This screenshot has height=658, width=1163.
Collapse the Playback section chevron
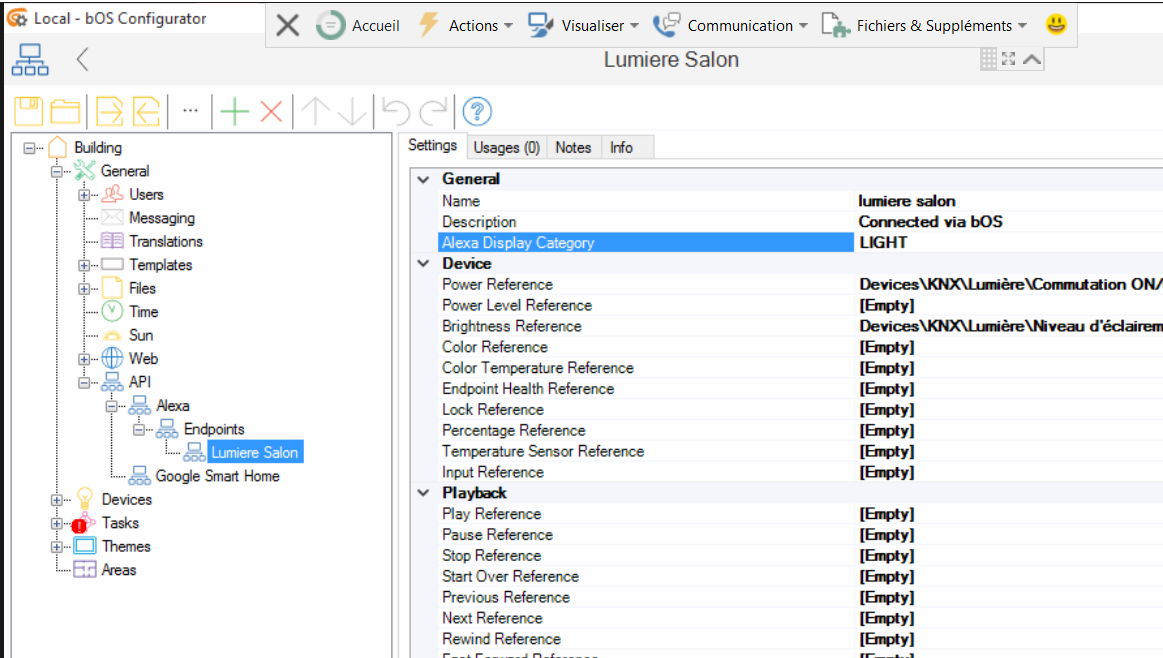click(x=421, y=493)
